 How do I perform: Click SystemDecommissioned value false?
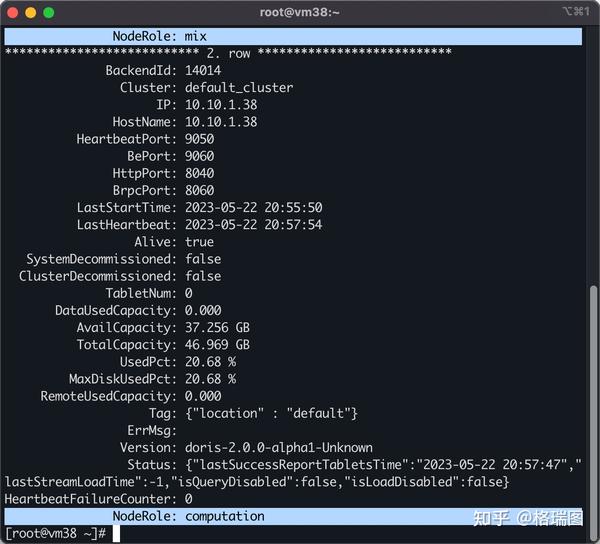(x=203, y=259)
